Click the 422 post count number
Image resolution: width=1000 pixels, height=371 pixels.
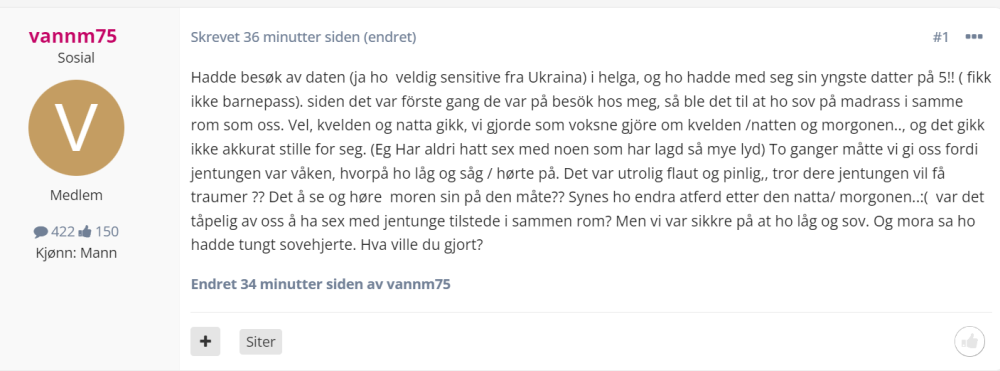coord(63,231)
